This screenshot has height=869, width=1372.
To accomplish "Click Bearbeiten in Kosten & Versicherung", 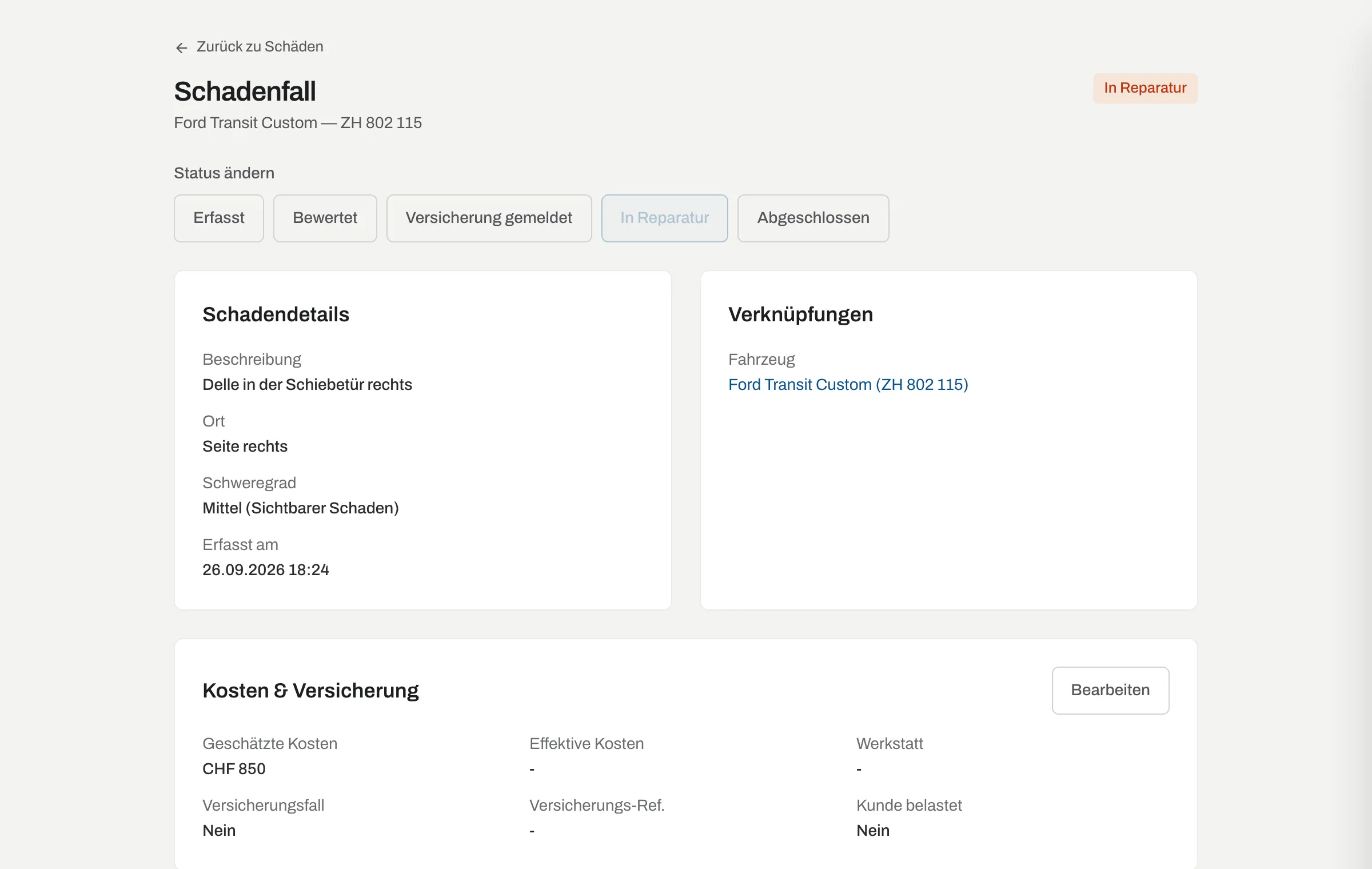I will click(x=1110, y=690).
